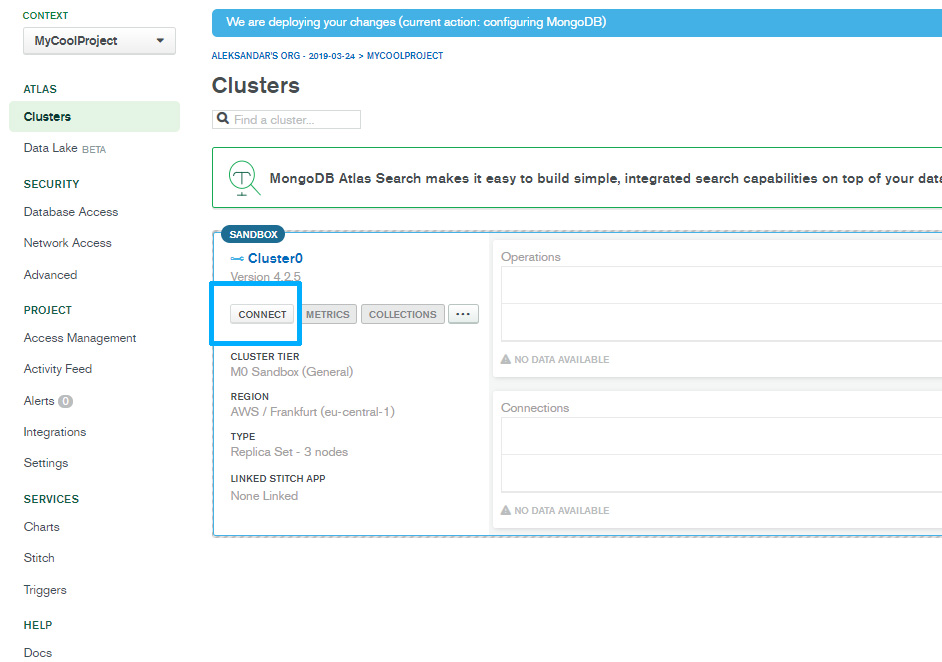Open Data Lake beta page
This screenshot has height=662, width=942.
tap(65, 148)
